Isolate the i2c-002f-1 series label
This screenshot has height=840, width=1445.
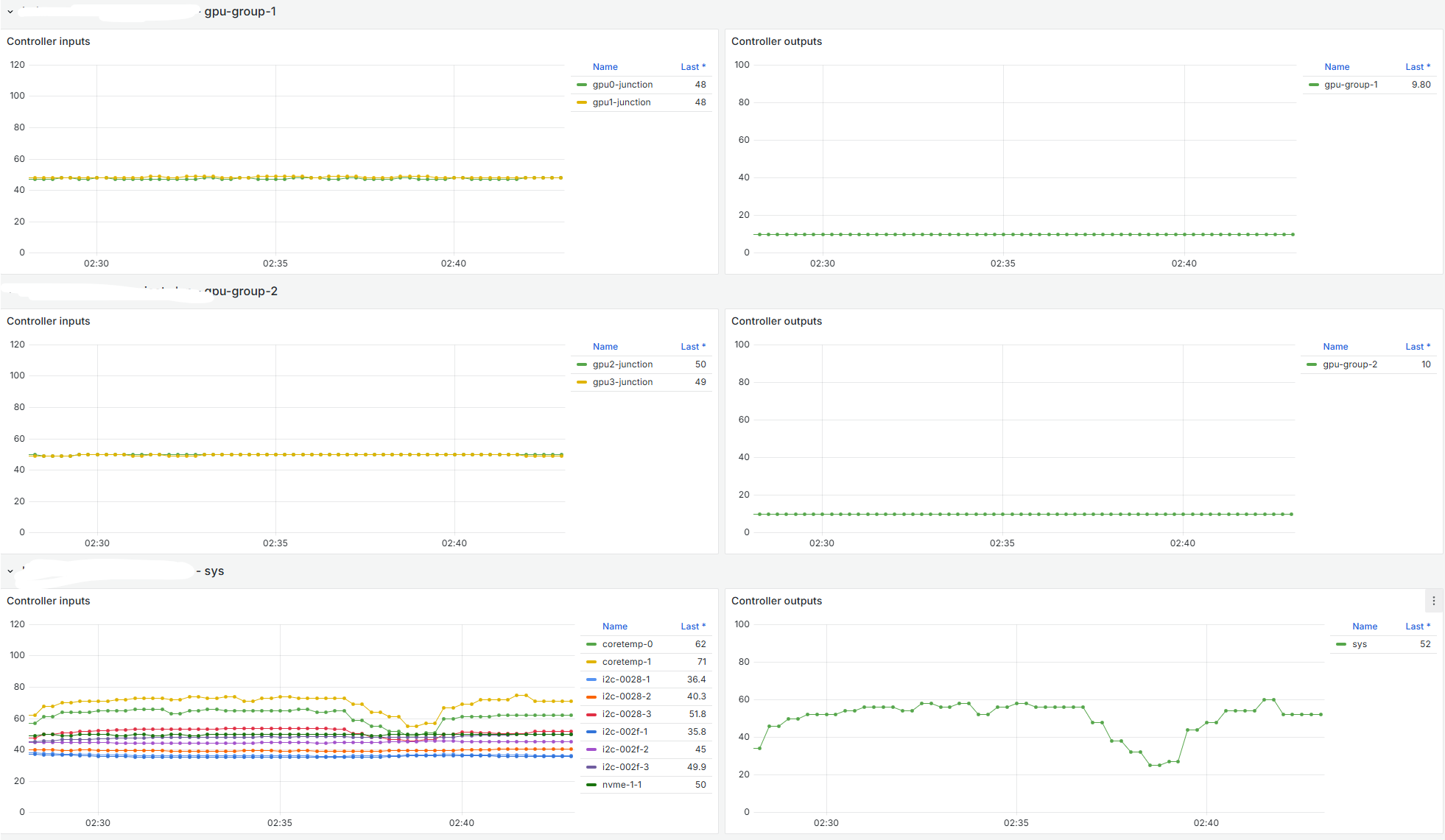point(625,732)
